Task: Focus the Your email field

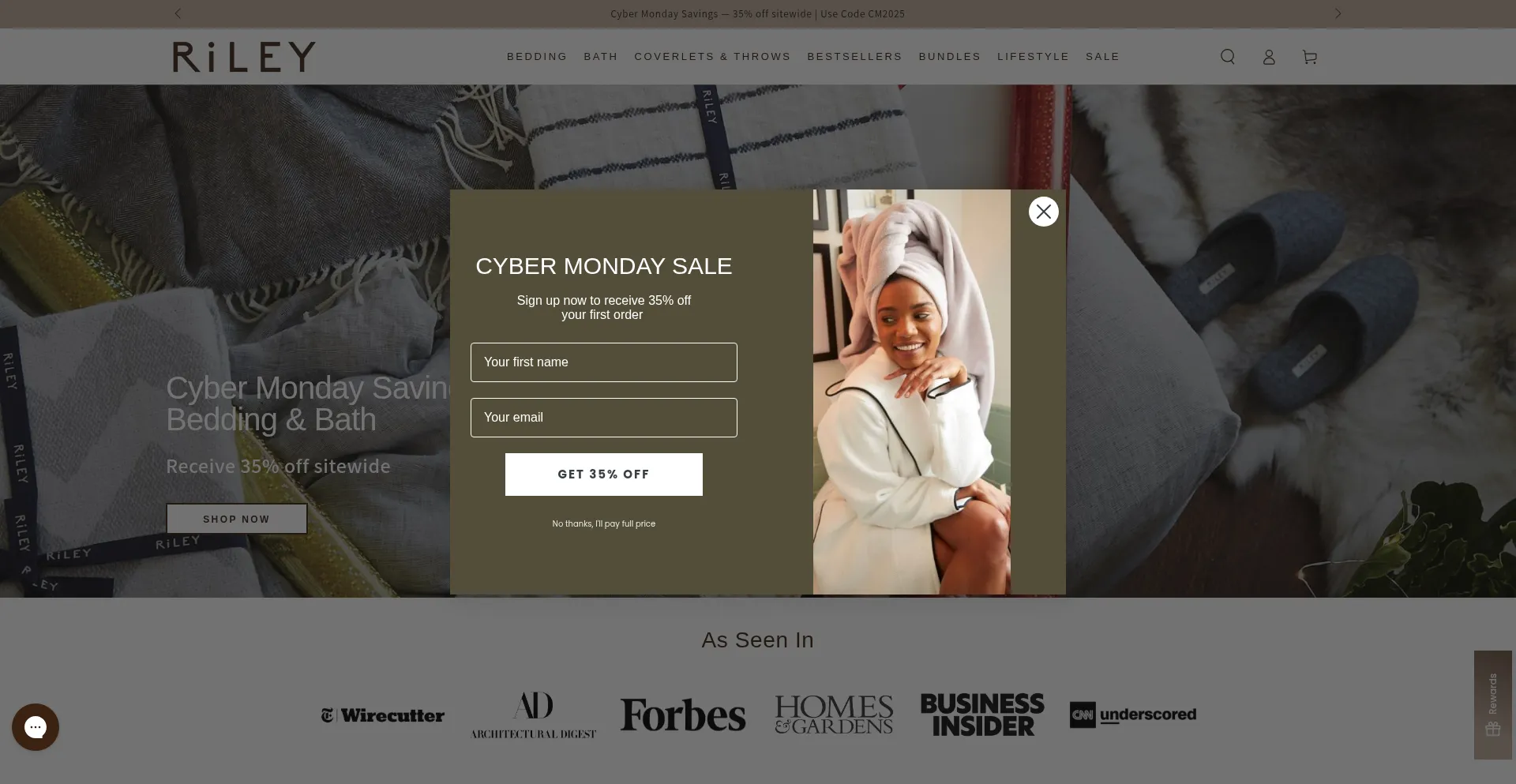Action: 604,418
